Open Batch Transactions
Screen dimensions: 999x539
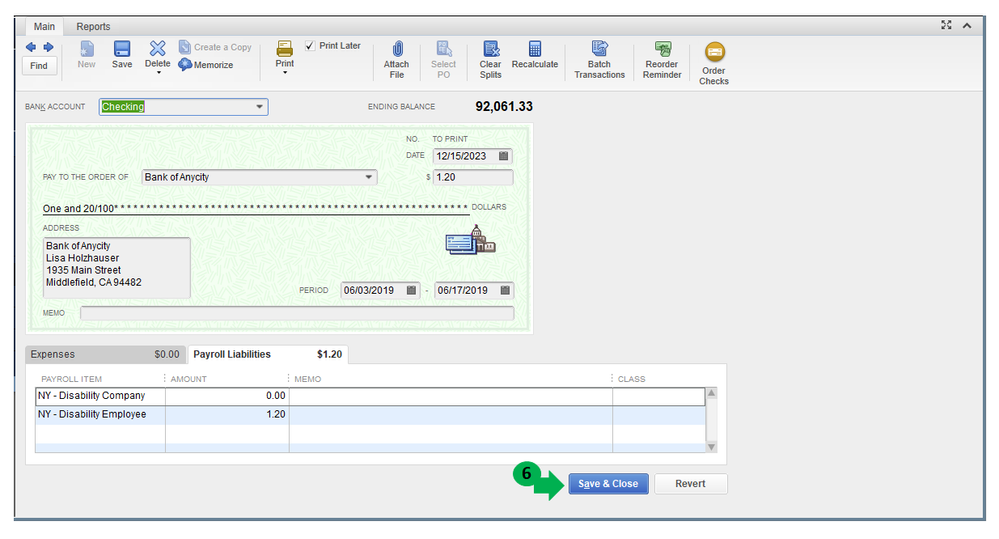(x=600, y=59)
